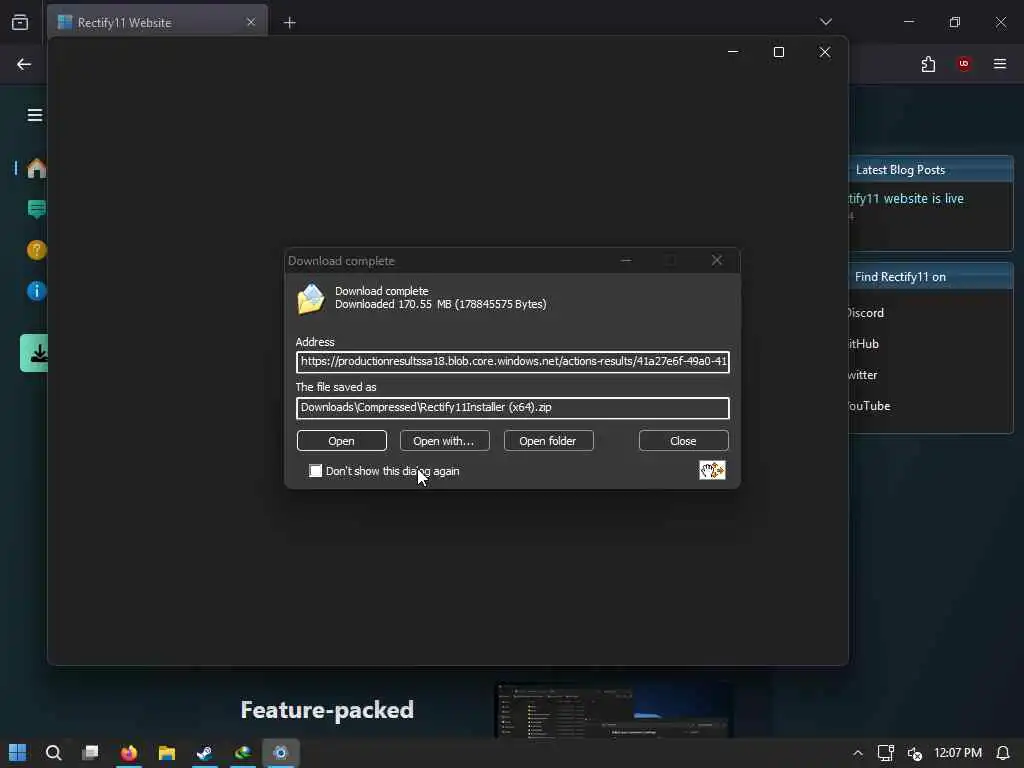Open the 12:07 PM clock
Screen dimensions: 1024x768
click(x=957, y=753)
